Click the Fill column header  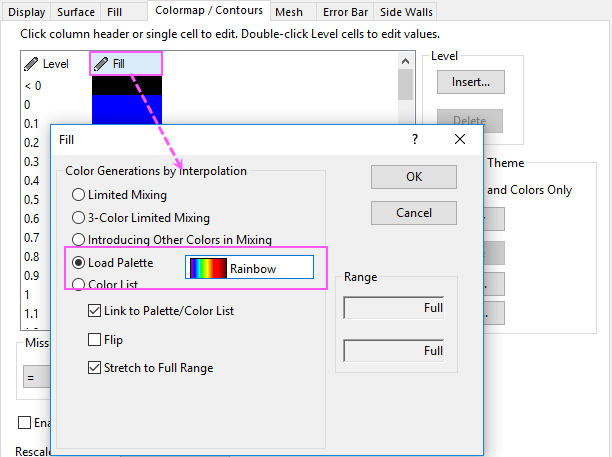click(x=126, y=63)
